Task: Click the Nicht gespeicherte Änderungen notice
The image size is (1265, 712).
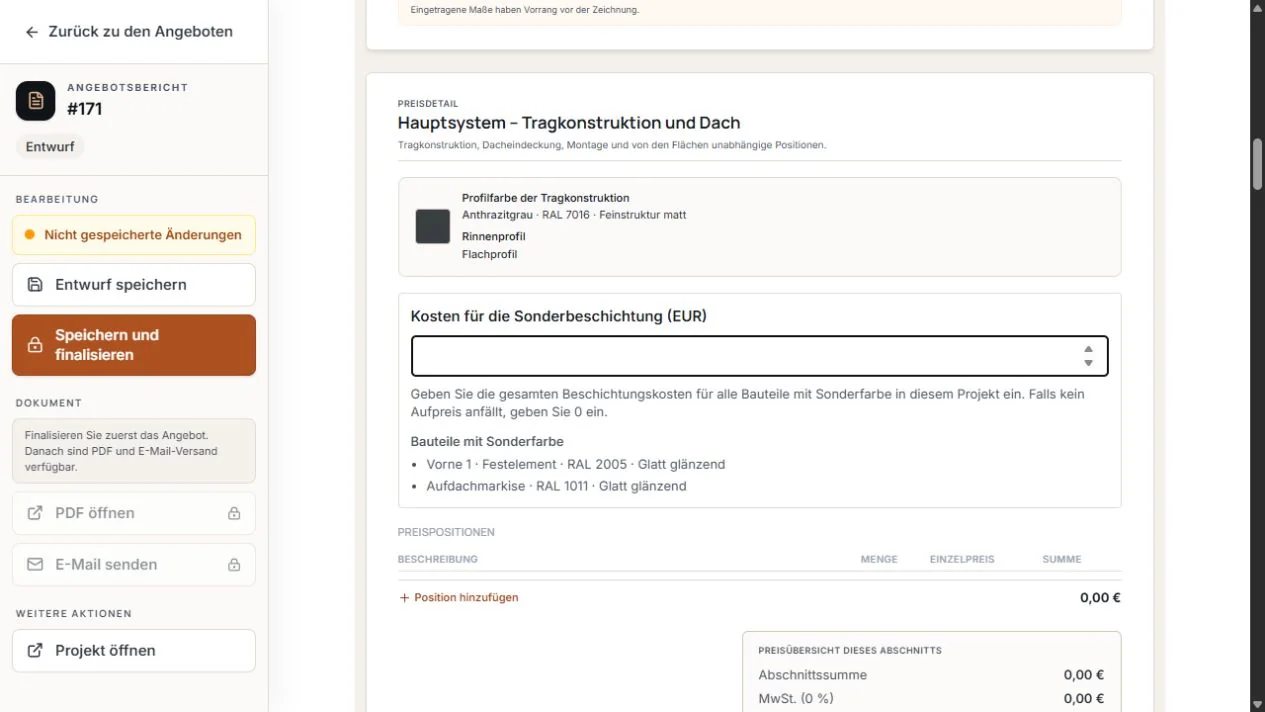Action: [134, 235]
